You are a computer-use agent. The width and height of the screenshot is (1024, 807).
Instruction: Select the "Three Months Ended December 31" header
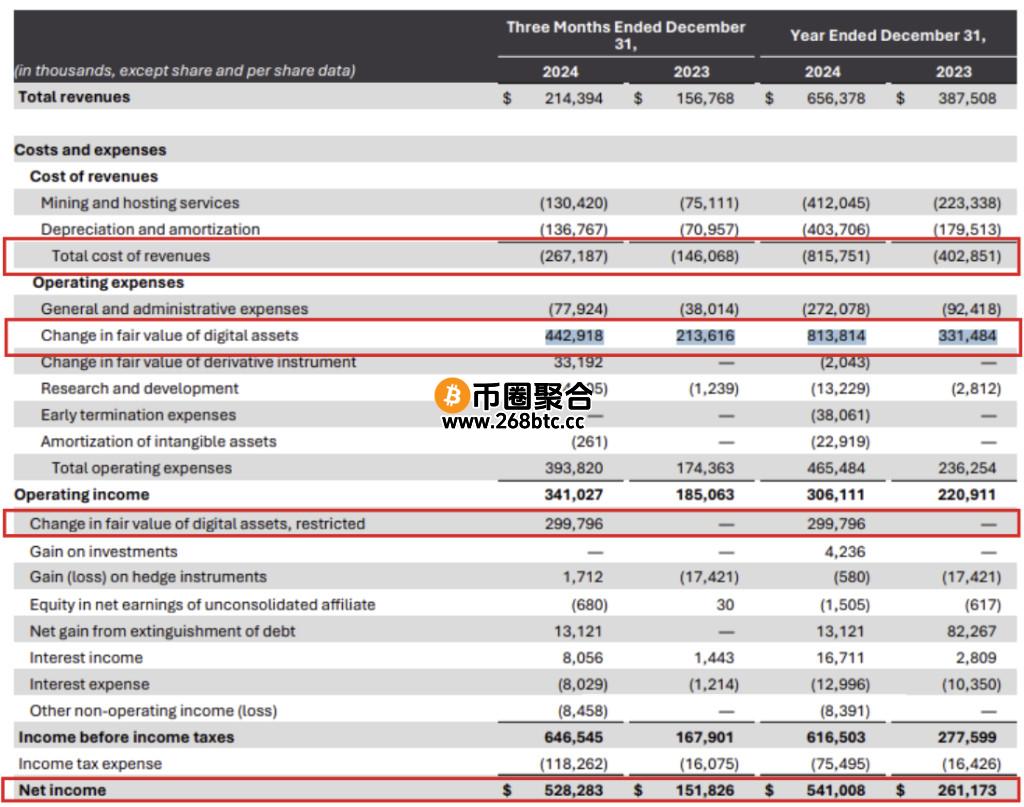(625, 35)
